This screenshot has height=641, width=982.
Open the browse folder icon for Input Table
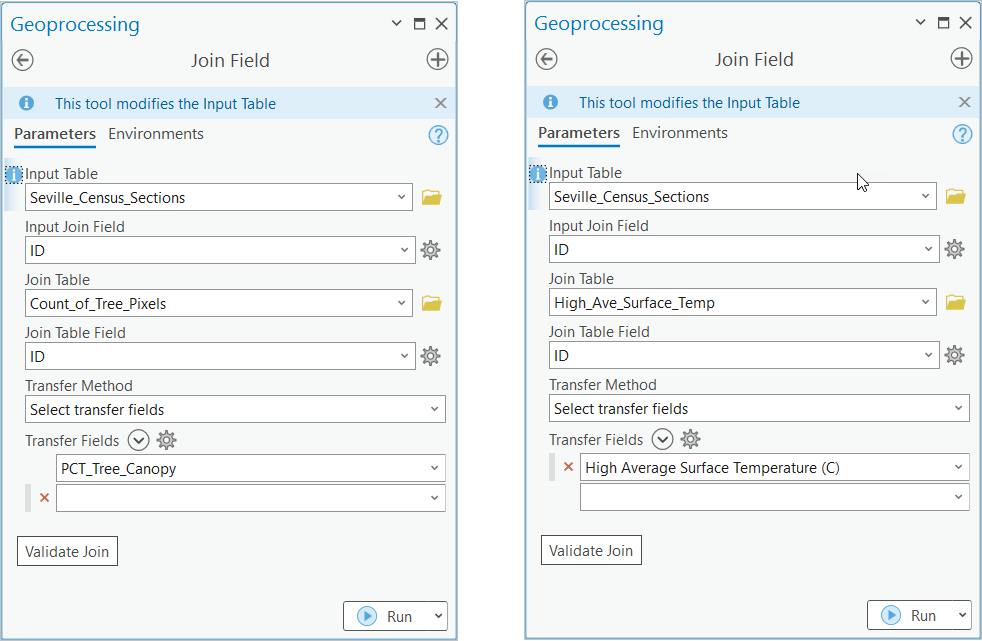click(x=431, y=197)
